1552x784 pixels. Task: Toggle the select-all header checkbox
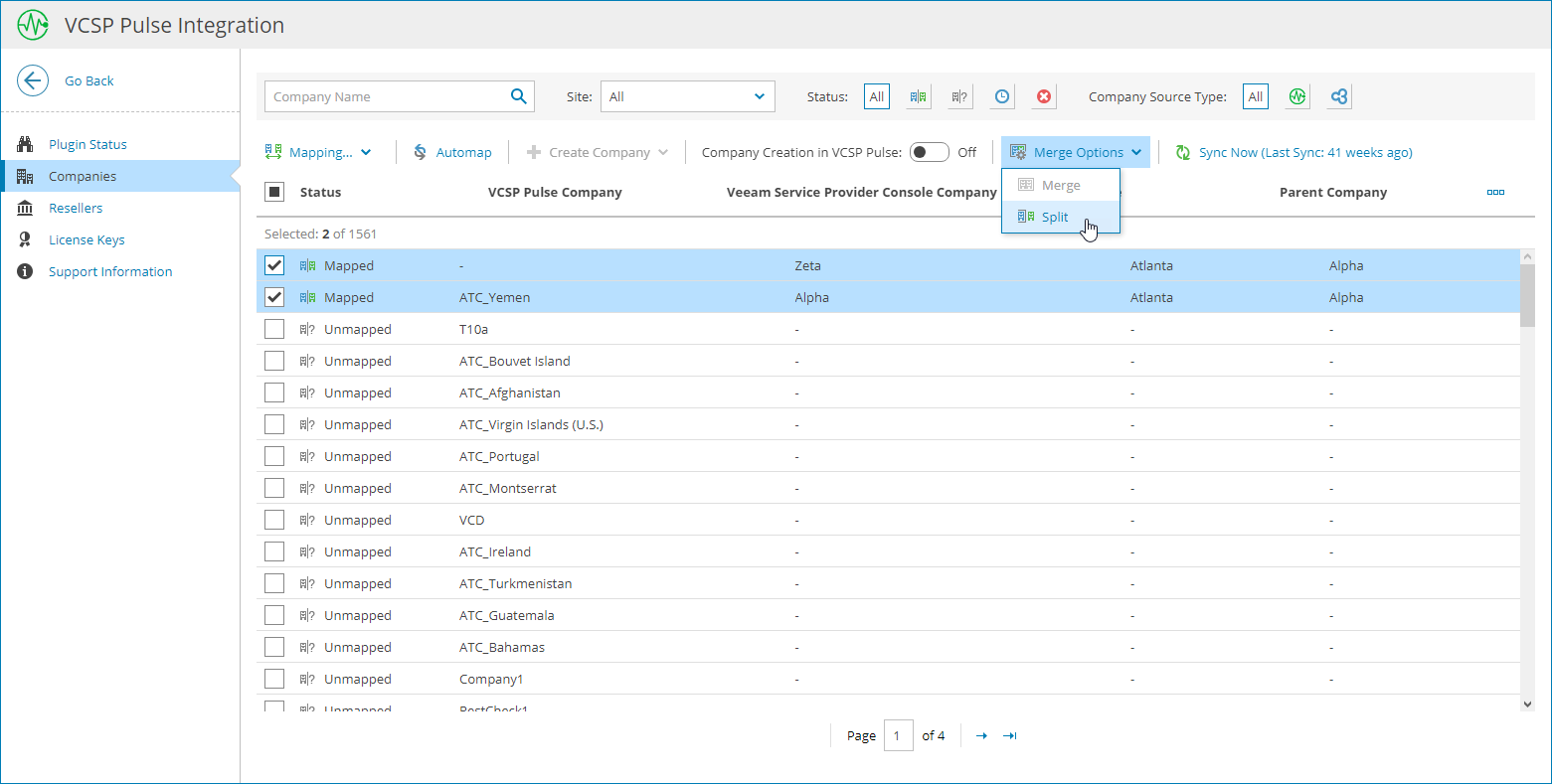(x=274, y=192)
